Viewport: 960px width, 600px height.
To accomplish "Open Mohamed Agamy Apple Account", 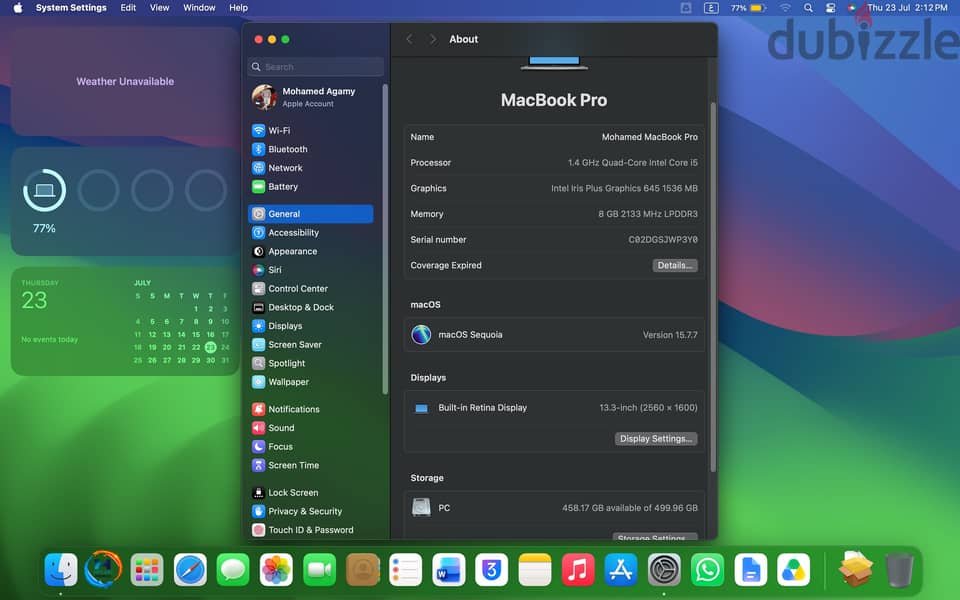I will (311, 97).
